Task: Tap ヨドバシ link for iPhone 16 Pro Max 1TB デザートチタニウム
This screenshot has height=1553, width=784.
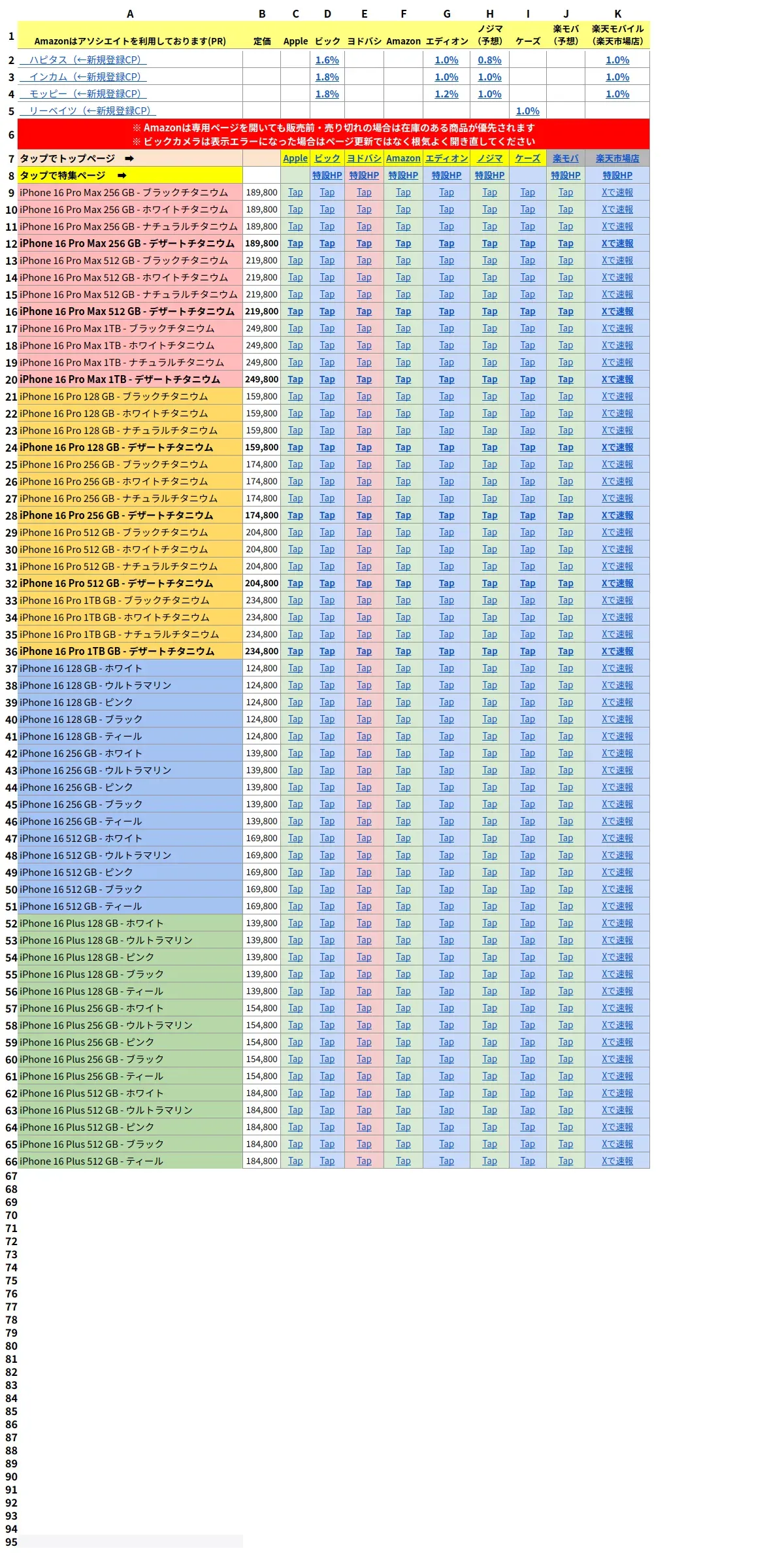Action: pyautogui.click(x=364, y=379)
